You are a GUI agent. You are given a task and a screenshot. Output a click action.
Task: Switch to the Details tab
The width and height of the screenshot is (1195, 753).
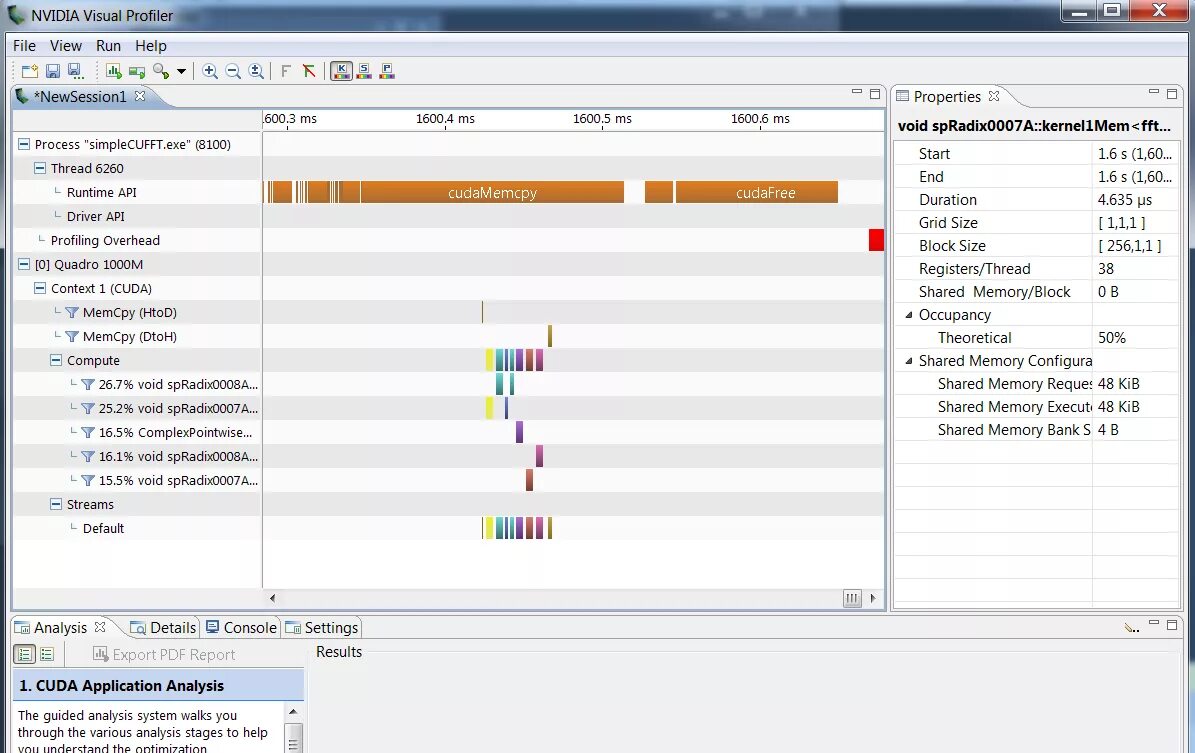tap(164, 628)
